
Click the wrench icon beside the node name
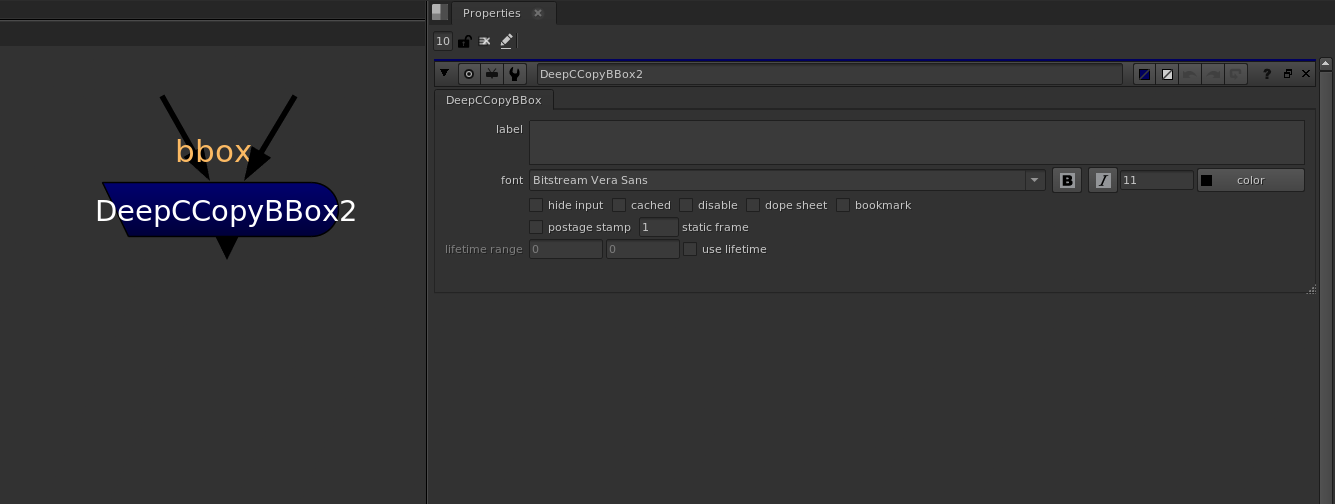(x=514, y=74)
